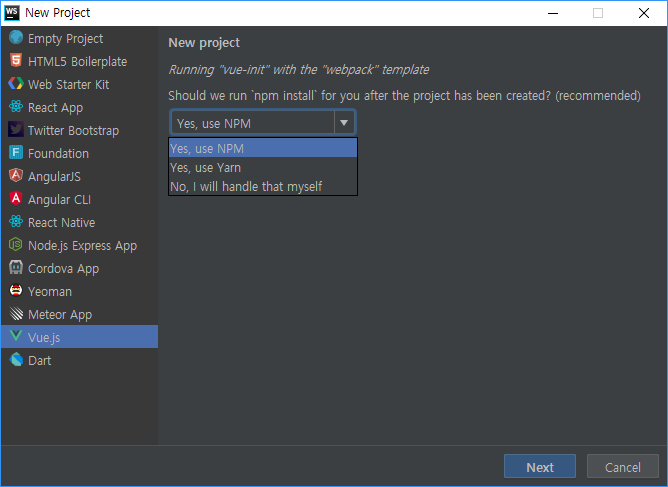Click the Yeoman icon

[16, 291]
